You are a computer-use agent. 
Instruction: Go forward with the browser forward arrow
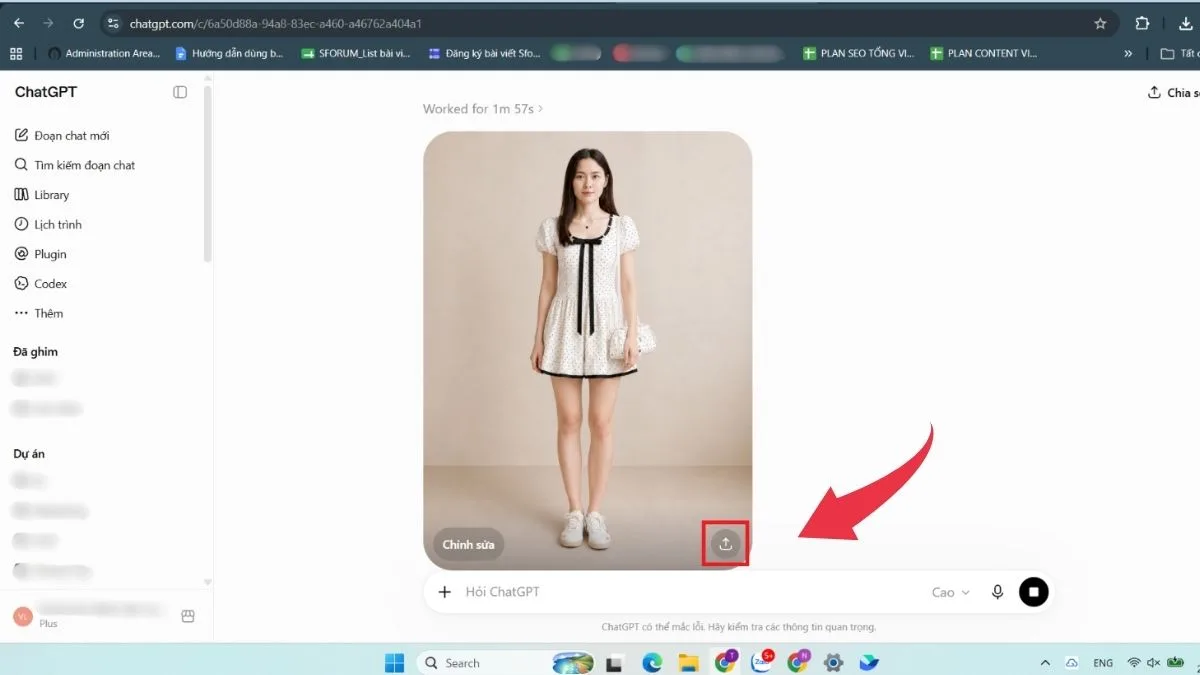point(48,23)
